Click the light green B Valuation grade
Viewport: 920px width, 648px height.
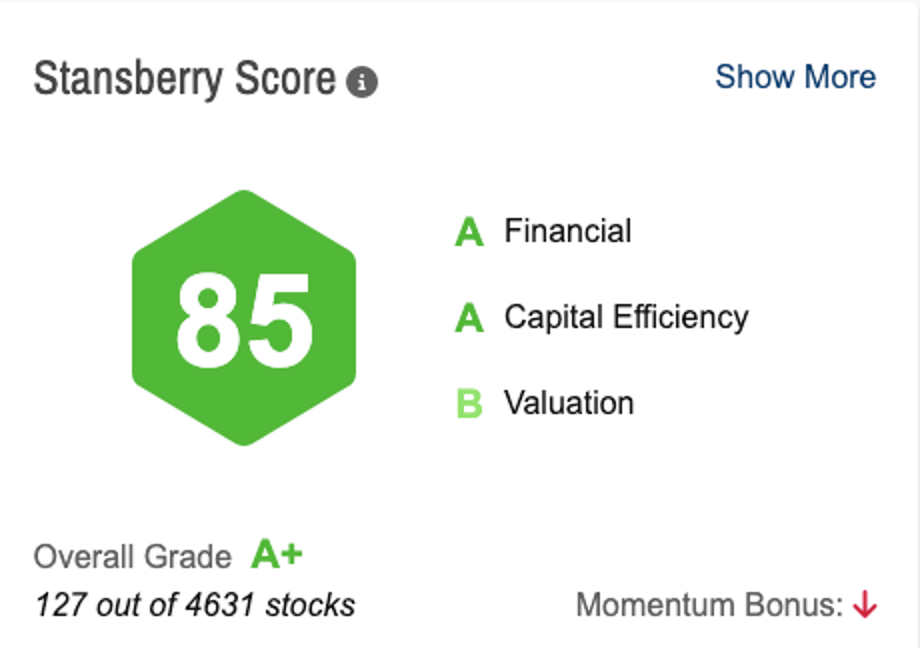click(469, 405)
